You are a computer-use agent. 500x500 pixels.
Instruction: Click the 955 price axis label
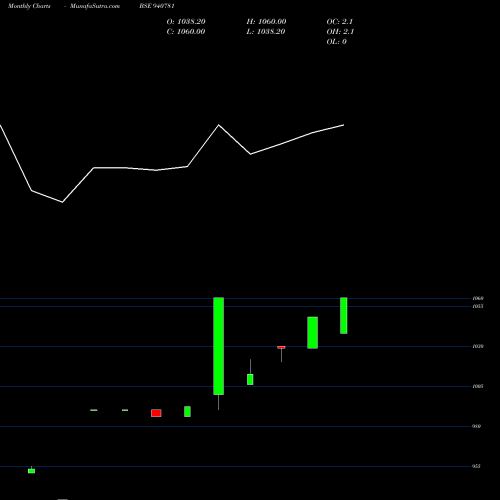476,466
